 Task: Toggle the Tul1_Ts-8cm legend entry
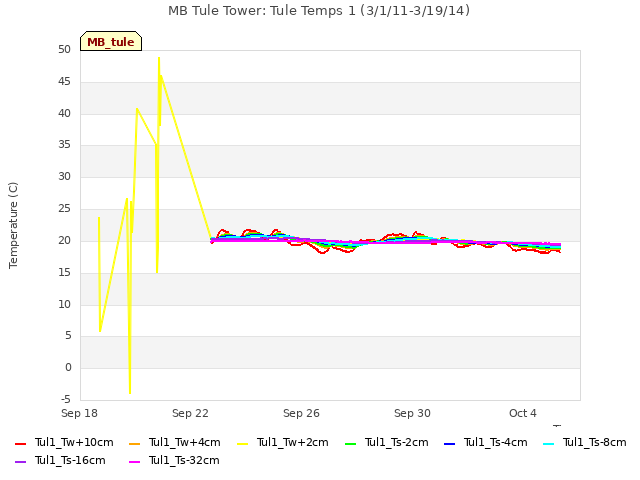tap(584, 442)
